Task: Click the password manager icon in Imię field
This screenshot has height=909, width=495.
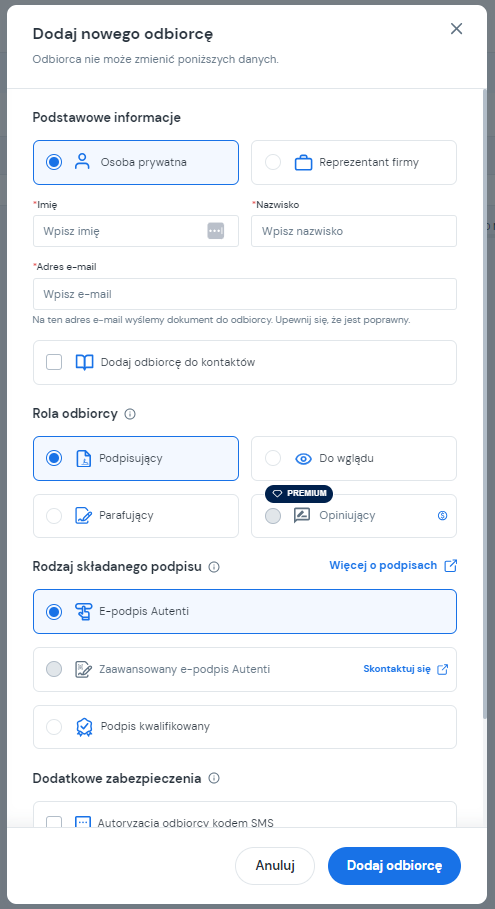Action: [216, 231]
